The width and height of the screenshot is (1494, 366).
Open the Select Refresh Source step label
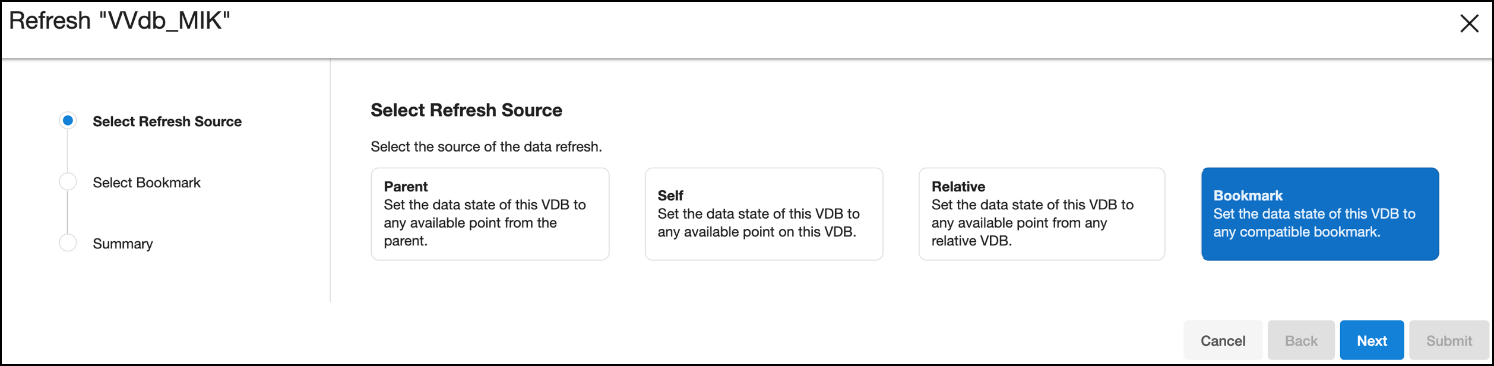(167, 121)
